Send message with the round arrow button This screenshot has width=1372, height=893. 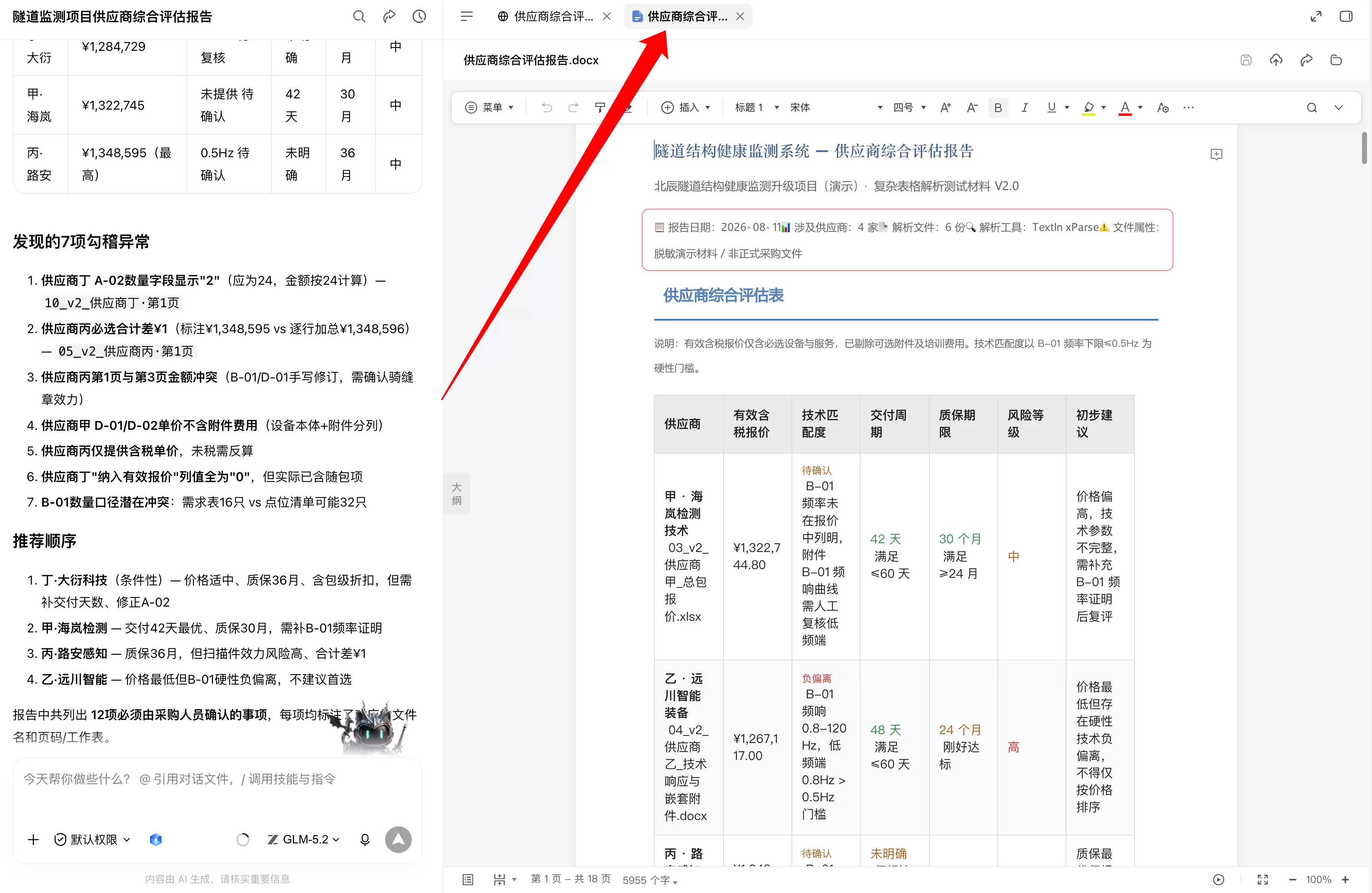(398, 839)
